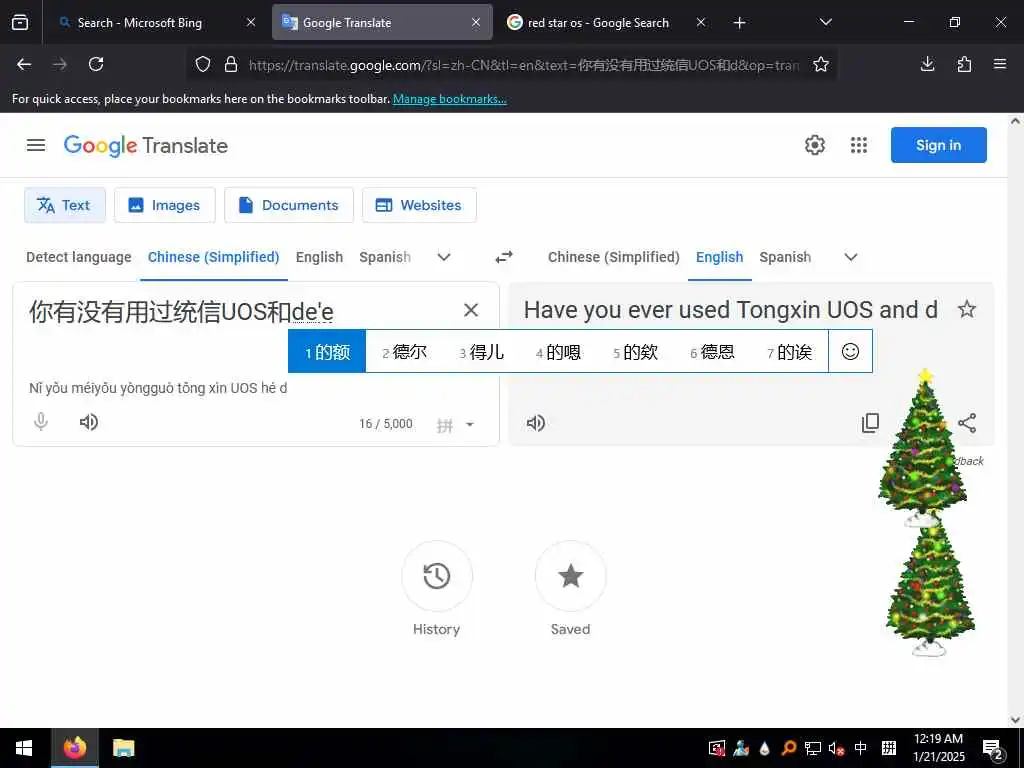
Task: Open Firefox extensions panel
Action: (x=964, y=64)
